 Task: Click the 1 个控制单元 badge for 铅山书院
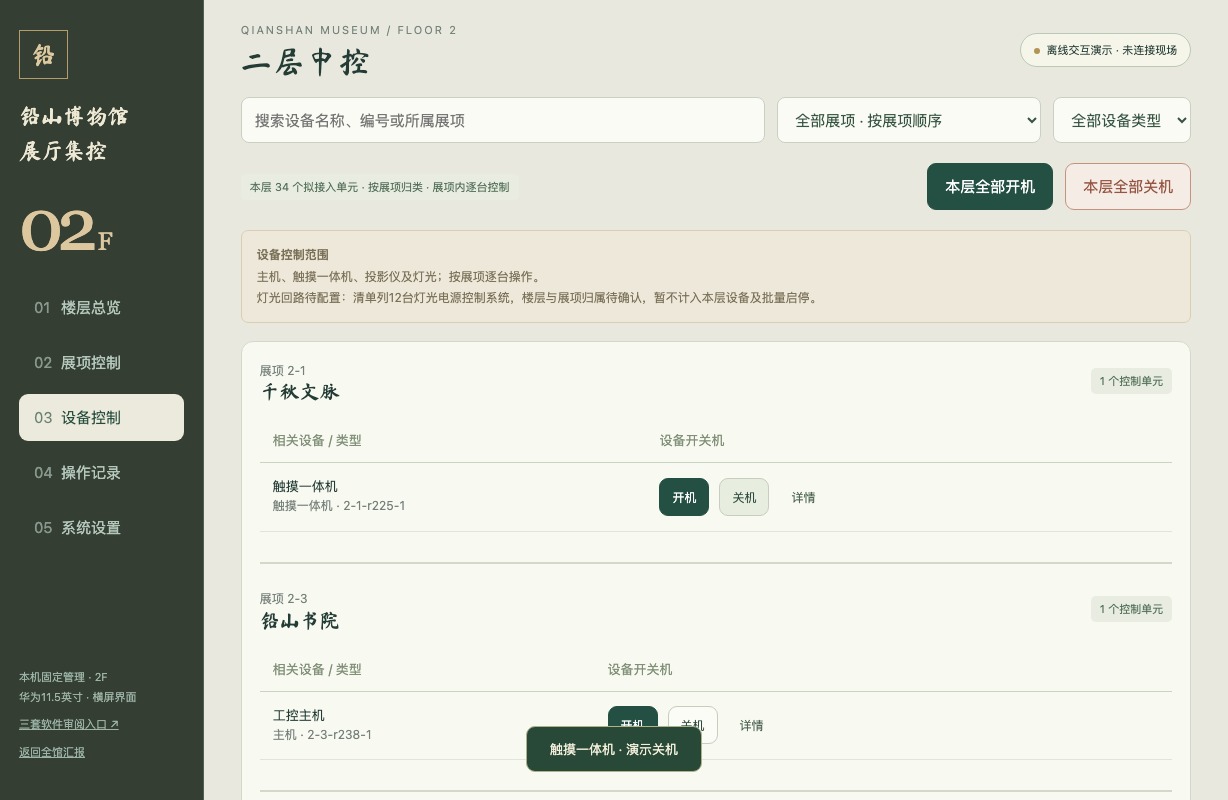click(x=1131, y=609)
